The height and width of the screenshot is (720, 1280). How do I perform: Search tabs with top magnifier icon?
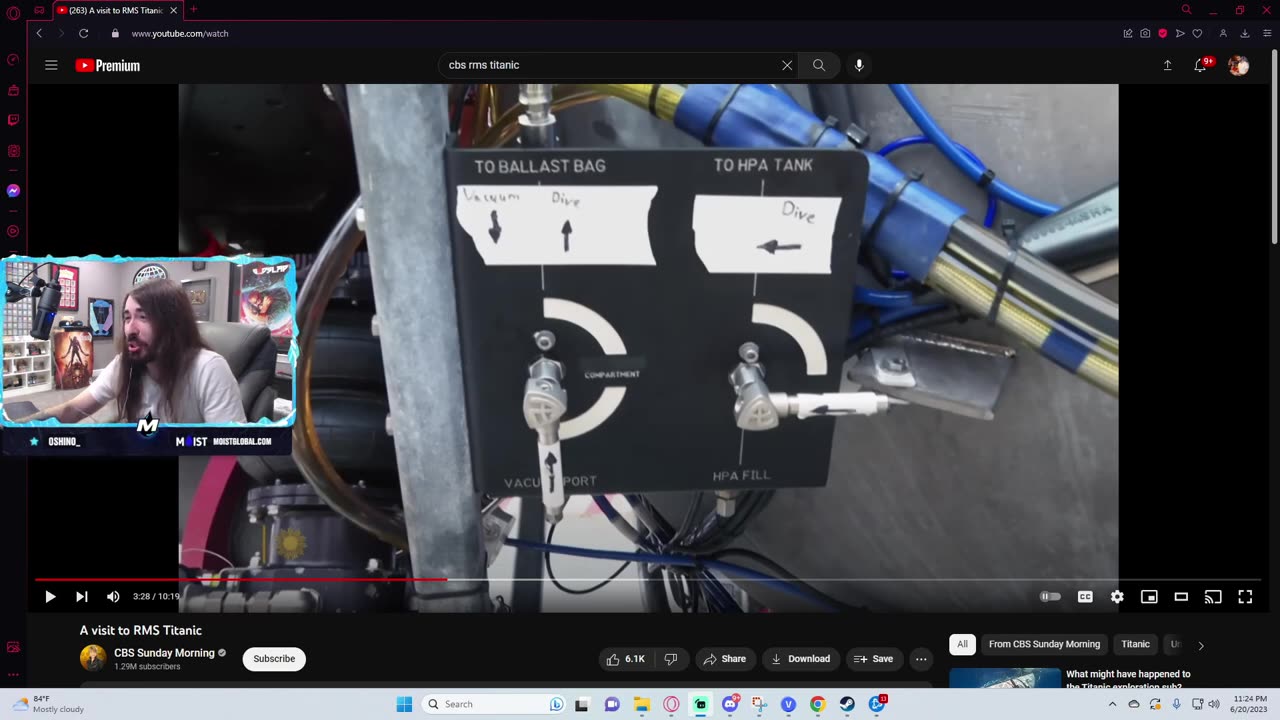(x=1186, y=10)
